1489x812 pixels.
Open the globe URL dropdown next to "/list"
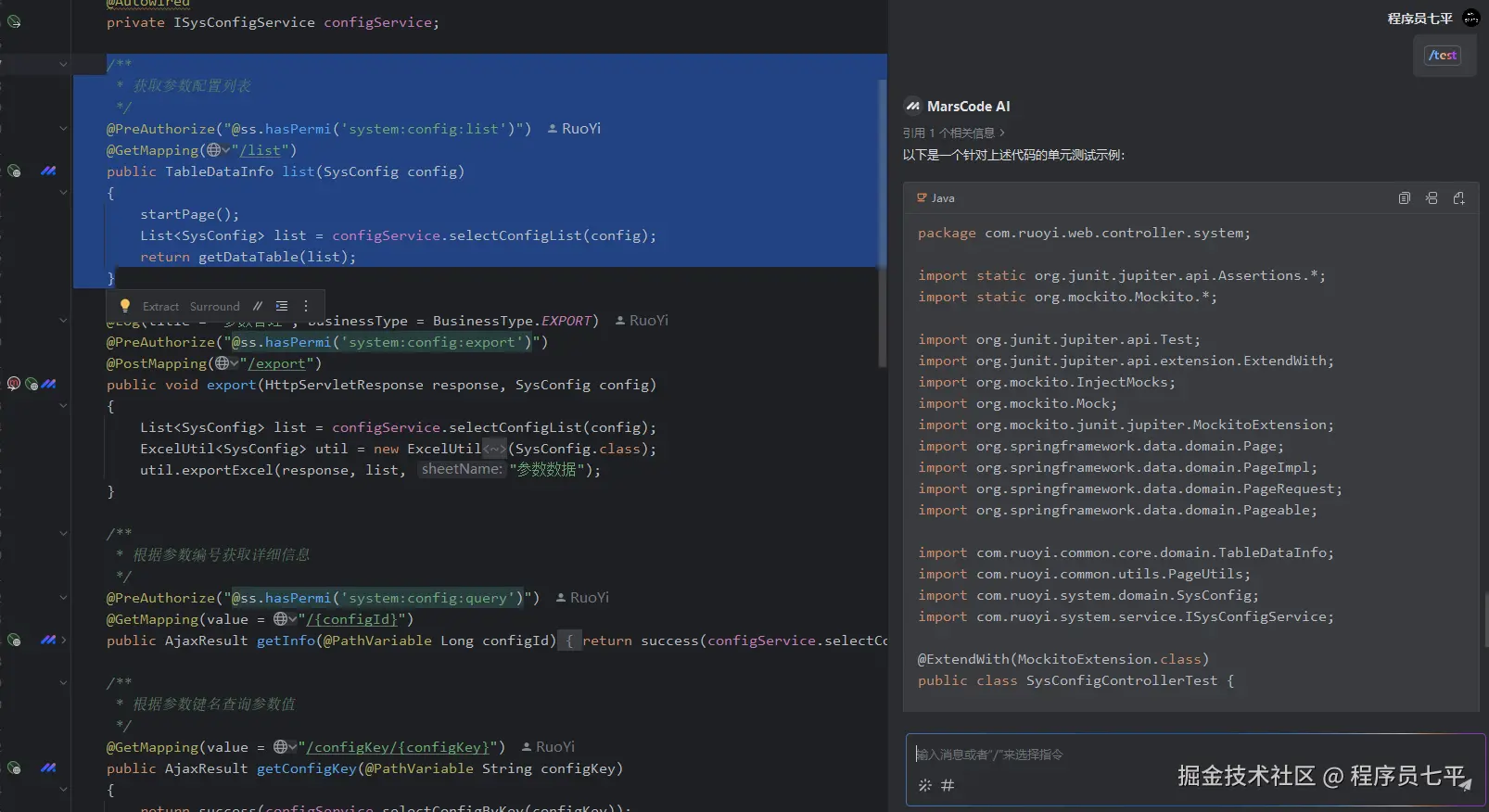coord(218,150)
